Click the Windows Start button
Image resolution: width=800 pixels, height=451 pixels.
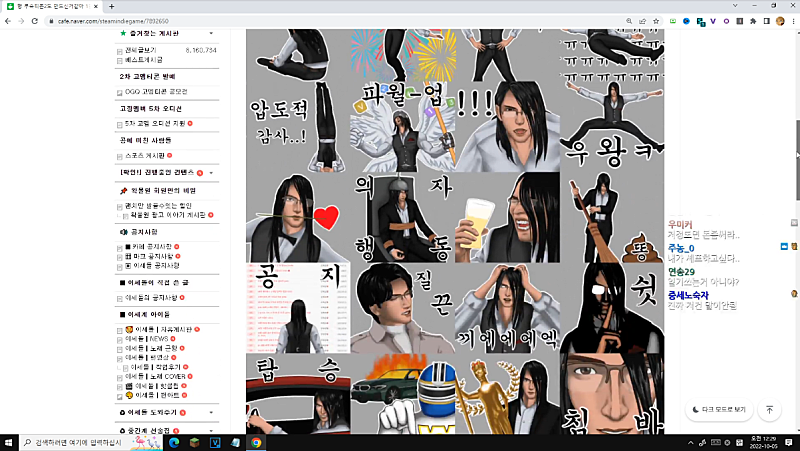click(10, 442)
